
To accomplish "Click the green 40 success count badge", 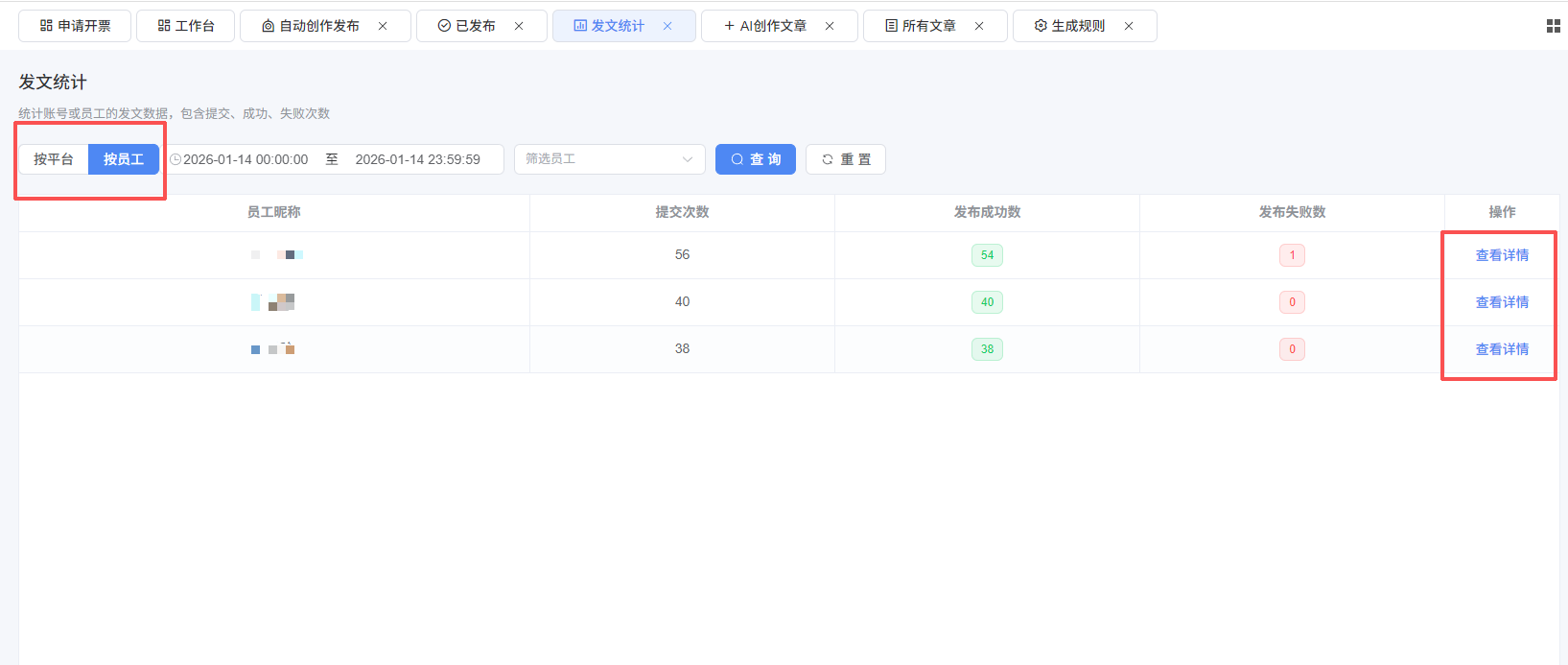I will pyautogui.click(x=987, y=302).
